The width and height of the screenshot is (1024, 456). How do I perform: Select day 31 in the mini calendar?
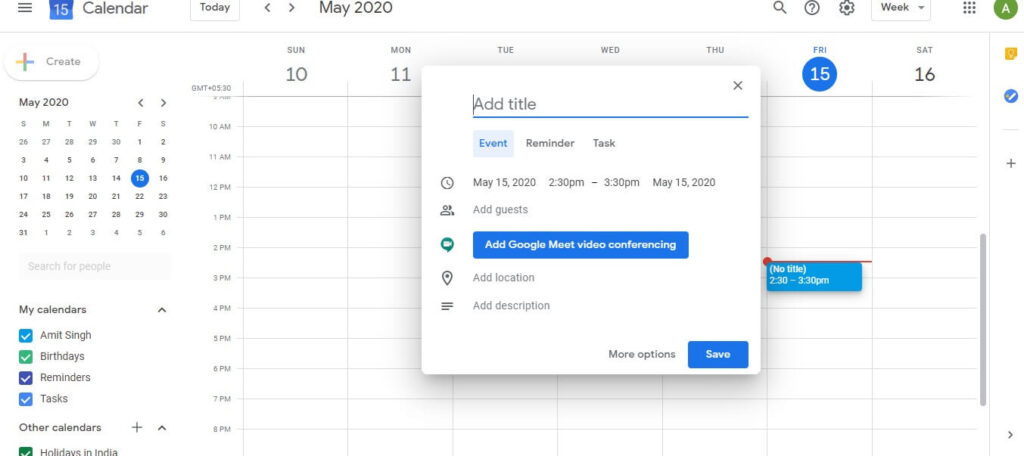coord(24,233)
